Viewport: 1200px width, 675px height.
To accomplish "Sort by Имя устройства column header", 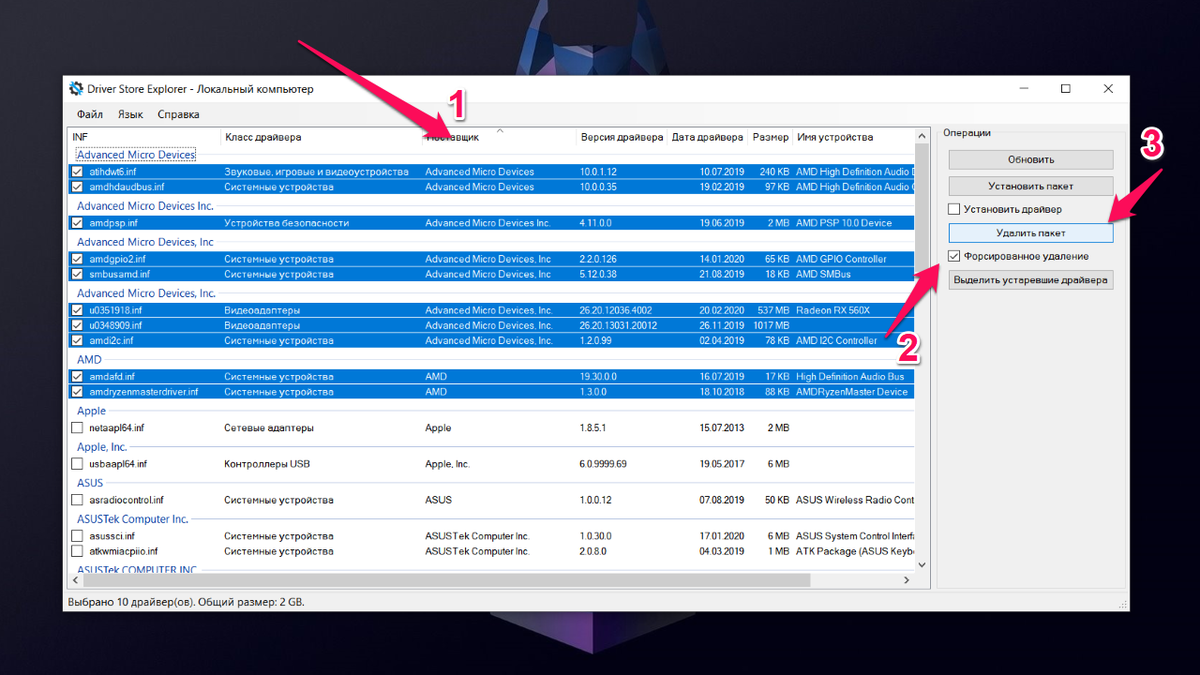I will [853, 137].
